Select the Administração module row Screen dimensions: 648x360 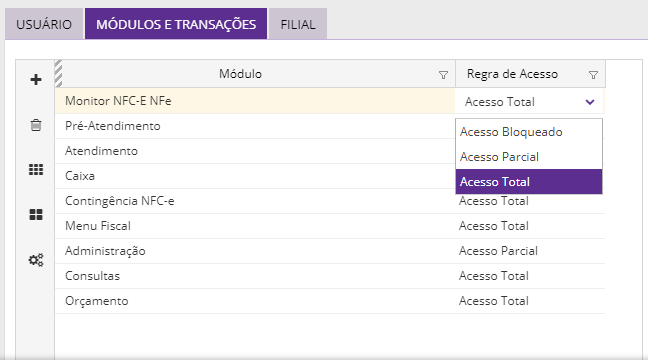click(330, 251)
